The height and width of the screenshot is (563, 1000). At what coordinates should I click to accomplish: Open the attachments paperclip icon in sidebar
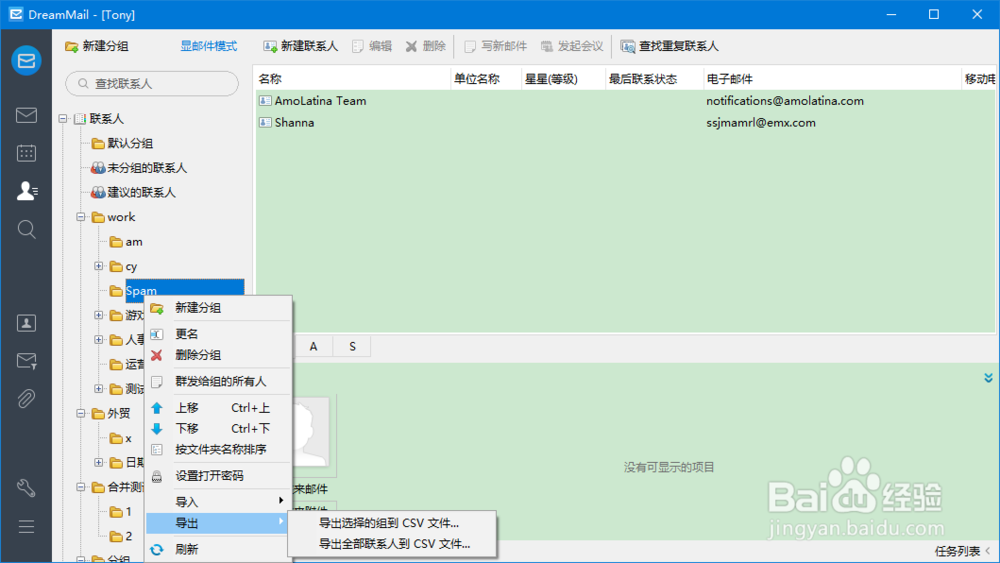pos(26,398)
